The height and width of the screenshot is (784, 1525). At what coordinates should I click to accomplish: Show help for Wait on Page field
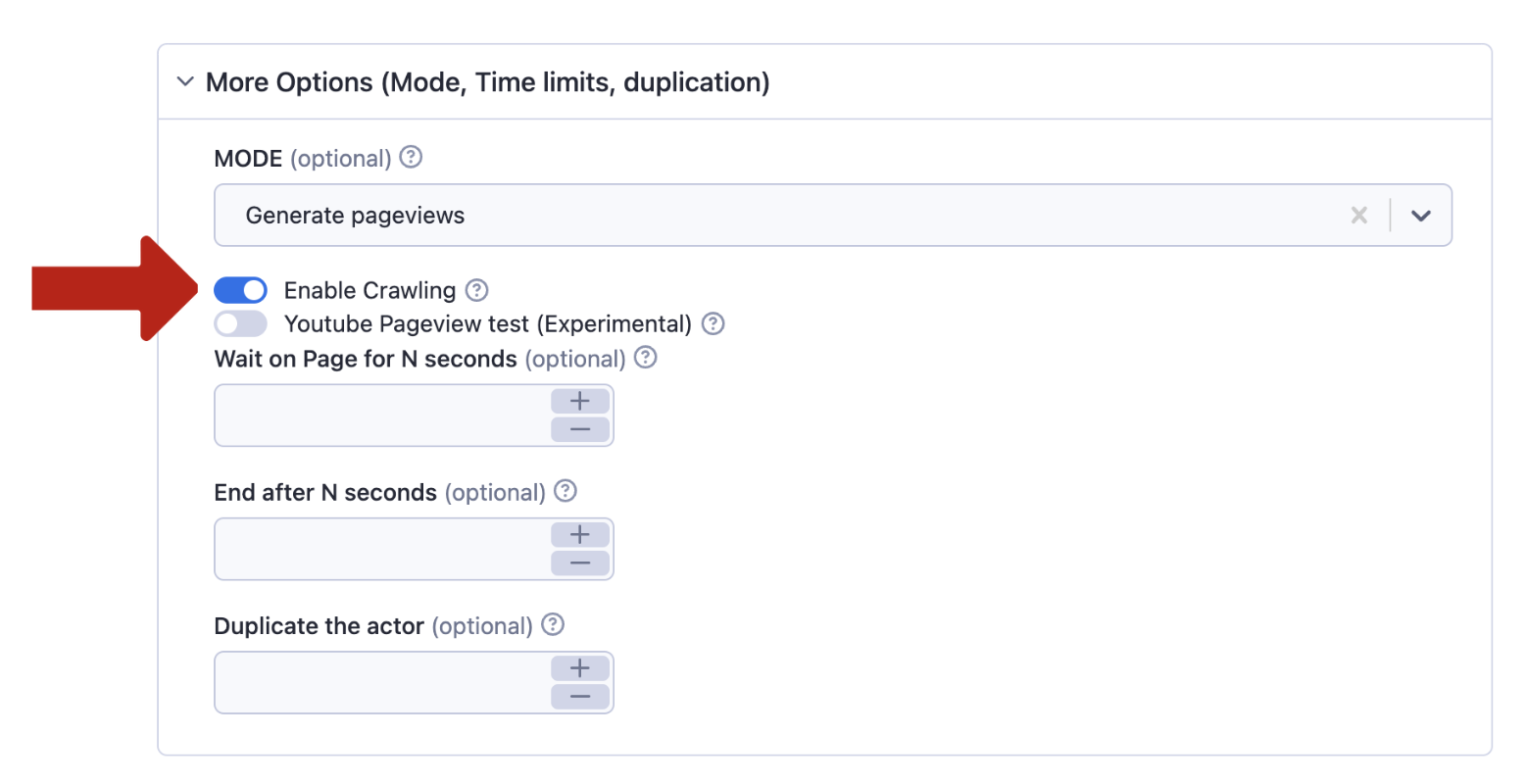pos(646,358)
